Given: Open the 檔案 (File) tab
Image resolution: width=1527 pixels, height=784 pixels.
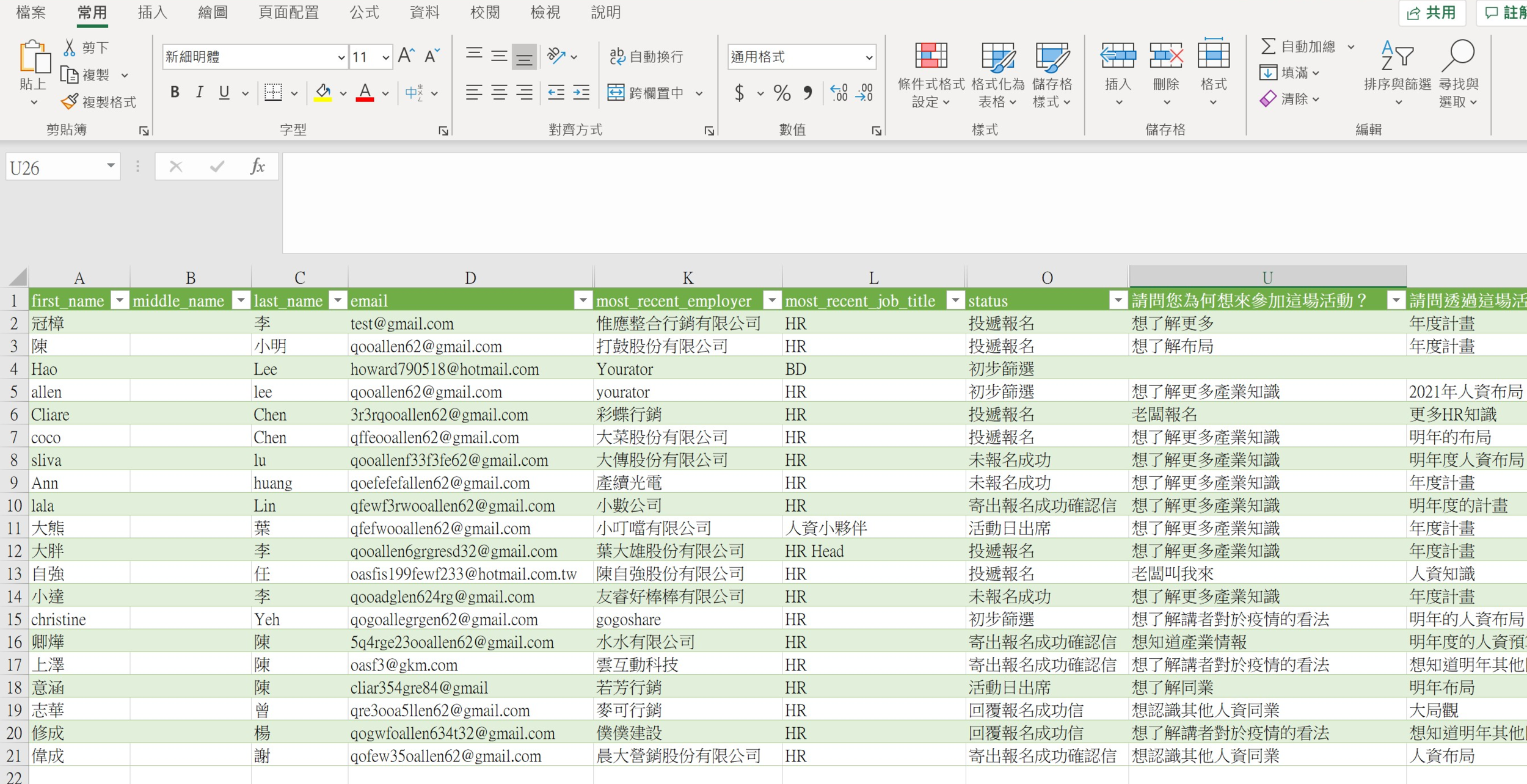Looking at the screenshot, I should [x=31, y=12].
